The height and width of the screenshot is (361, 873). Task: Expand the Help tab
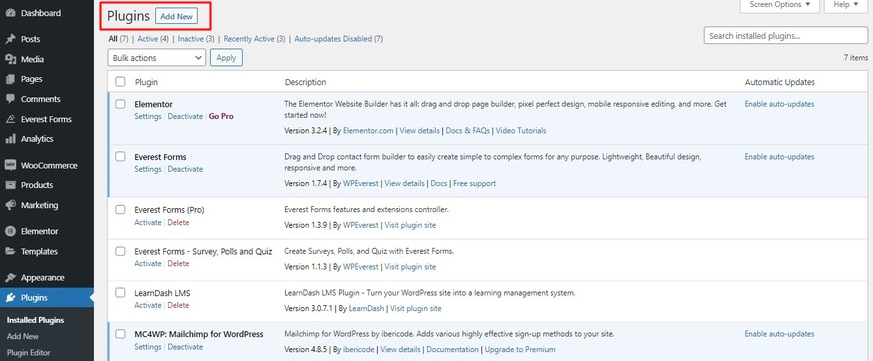(x=845, y=5)
